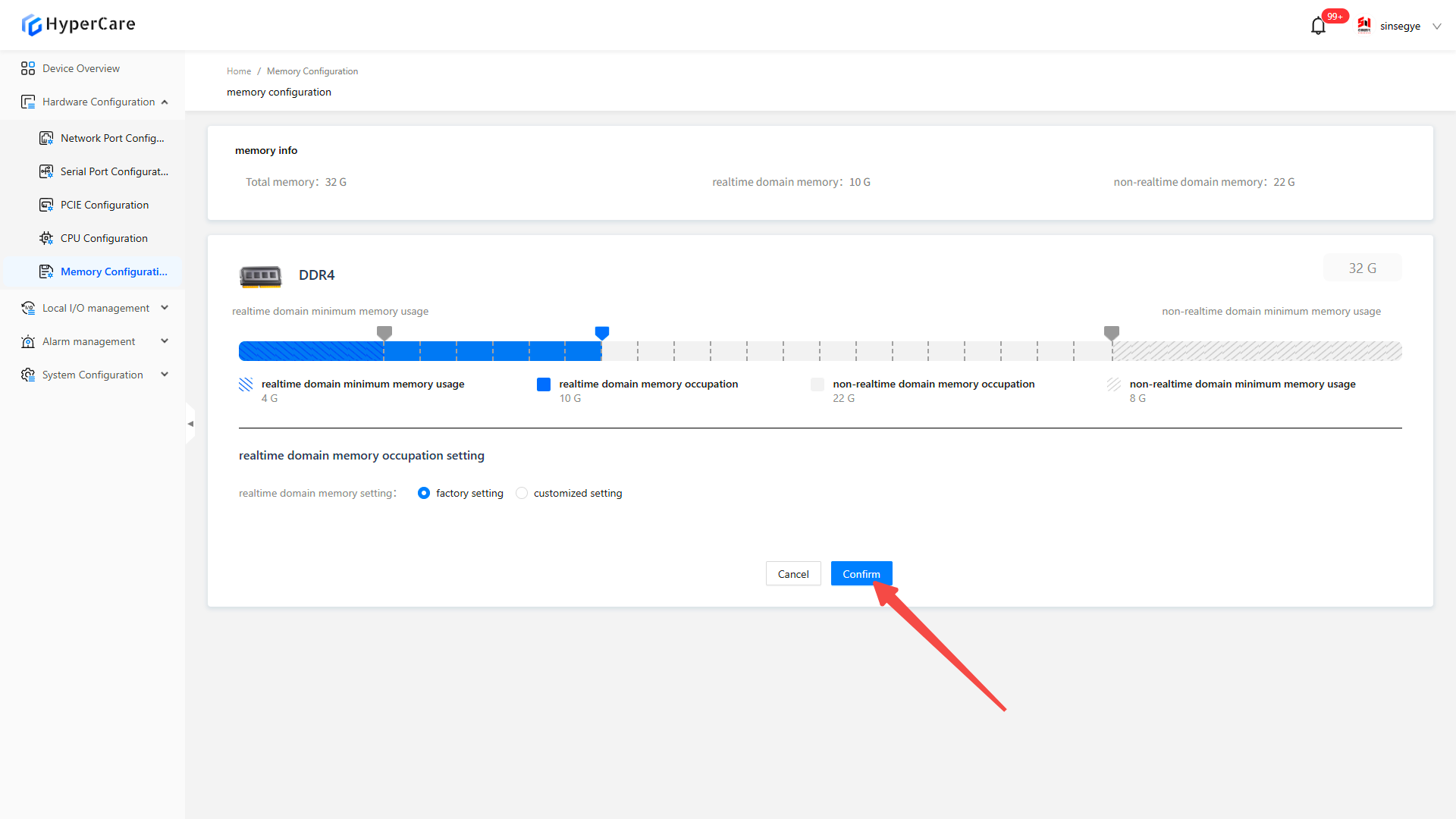Open the System Configuration menu item
Viewport: 1456px width, 819px height.
click(93, 375)
